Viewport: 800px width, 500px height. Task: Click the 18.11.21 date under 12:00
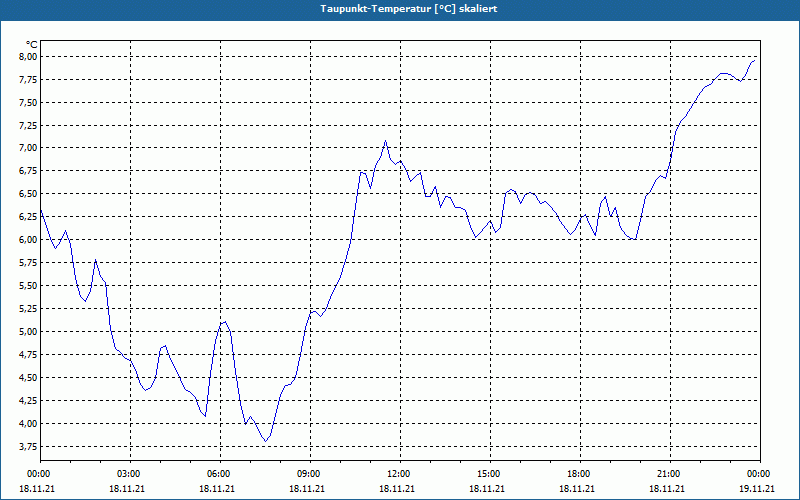tap(397, 488)
